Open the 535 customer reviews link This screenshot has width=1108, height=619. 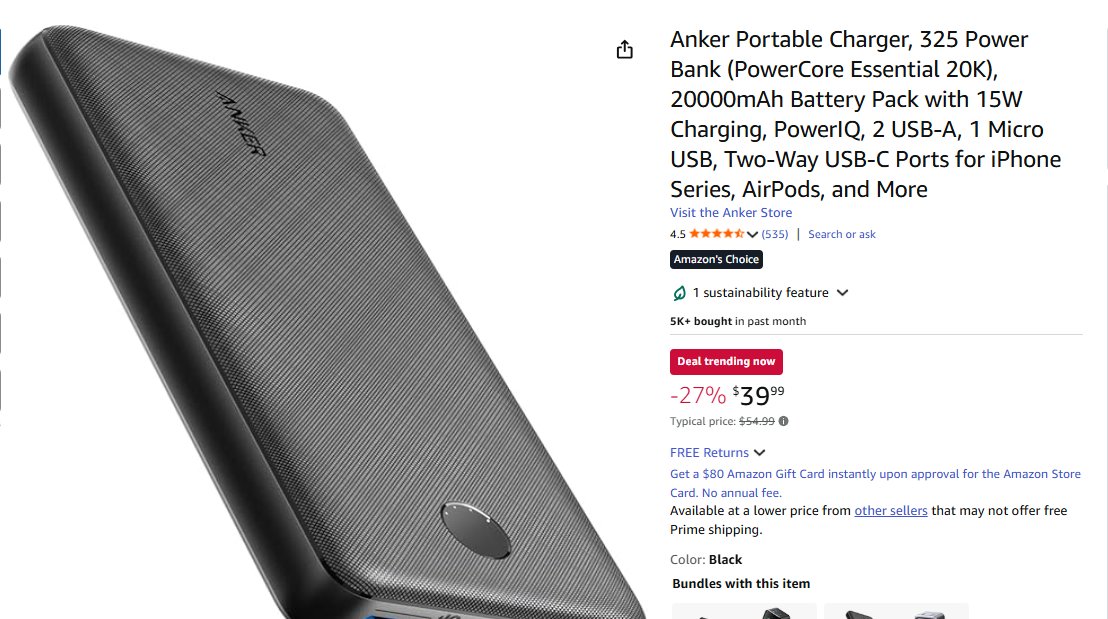[774, 234]
